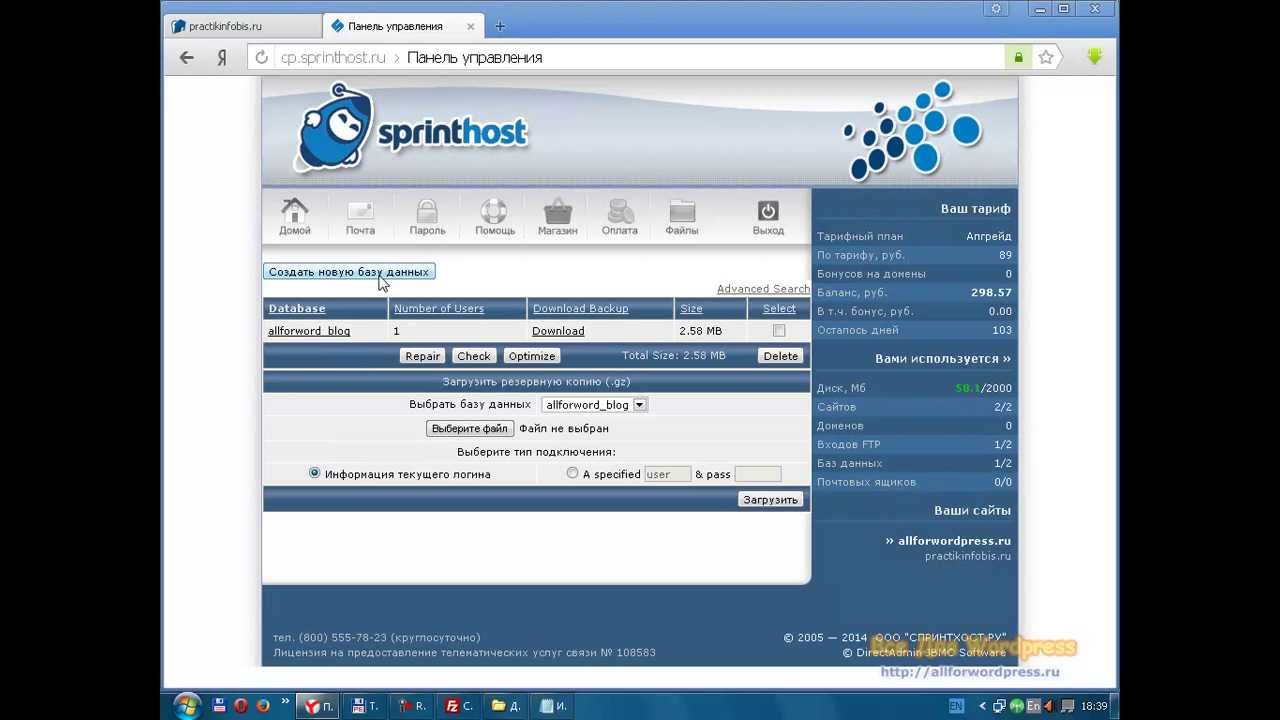
Task: Click the Выход power icon
Action: click(768, 215)
